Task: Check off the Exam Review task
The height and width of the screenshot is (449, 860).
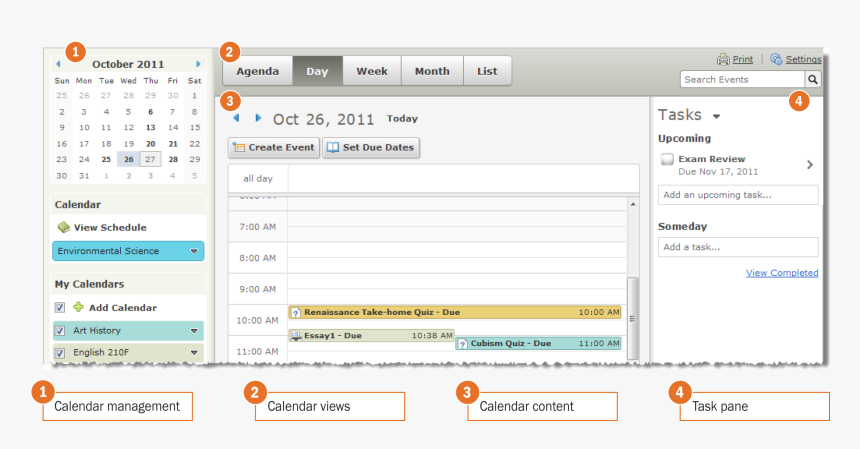Action: point(666,159)
